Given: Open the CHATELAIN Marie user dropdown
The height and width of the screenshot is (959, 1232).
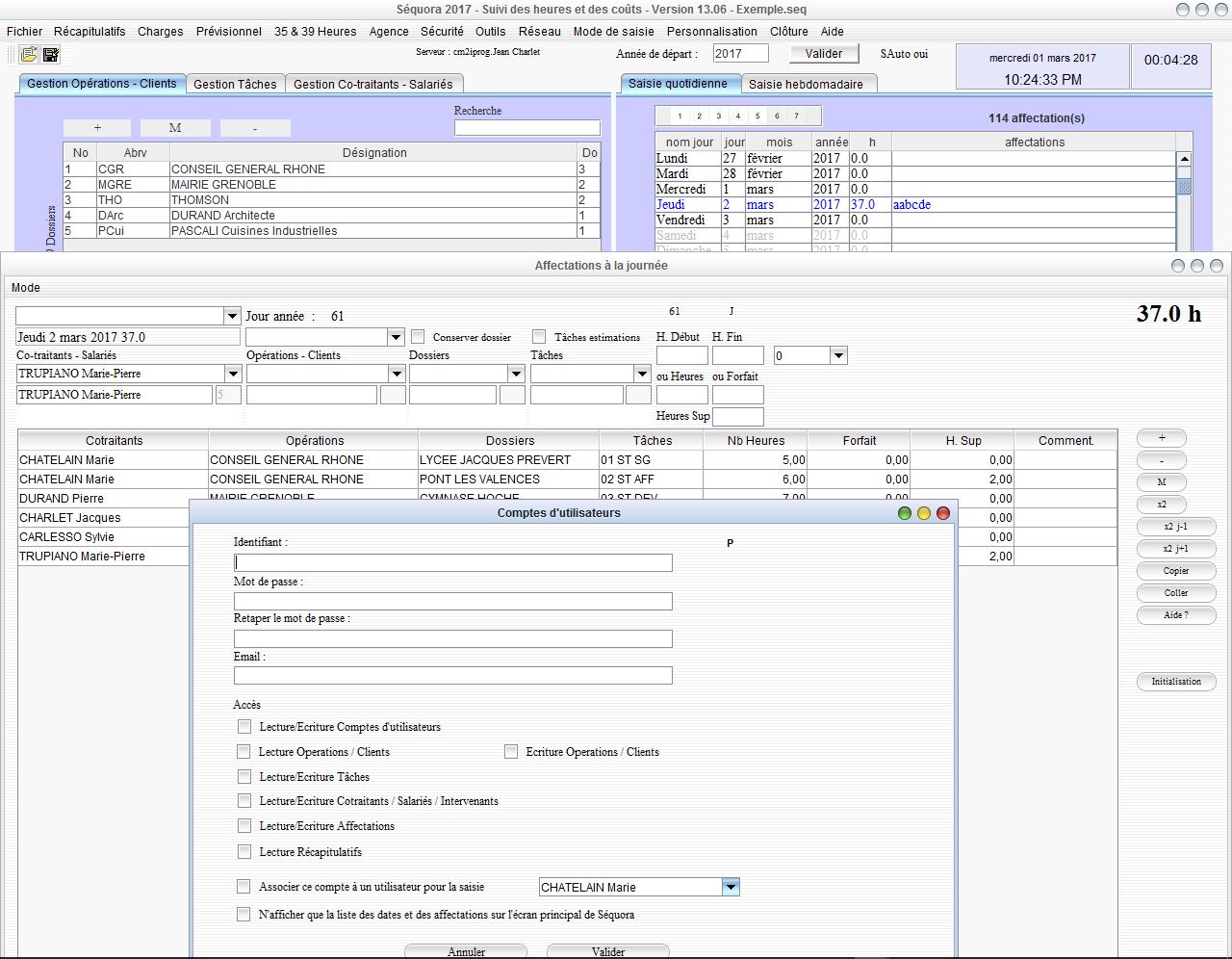Looking at the screenshot, I should tap(731, 886).
